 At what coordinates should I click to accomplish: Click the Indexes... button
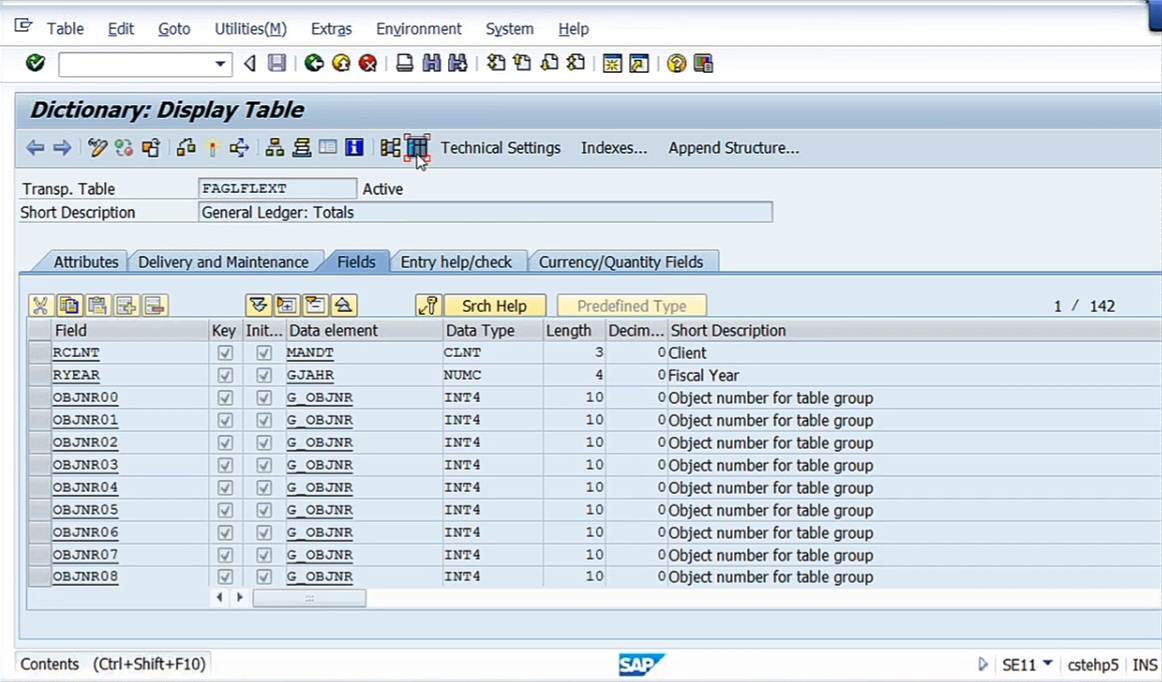tap(614, 148)
